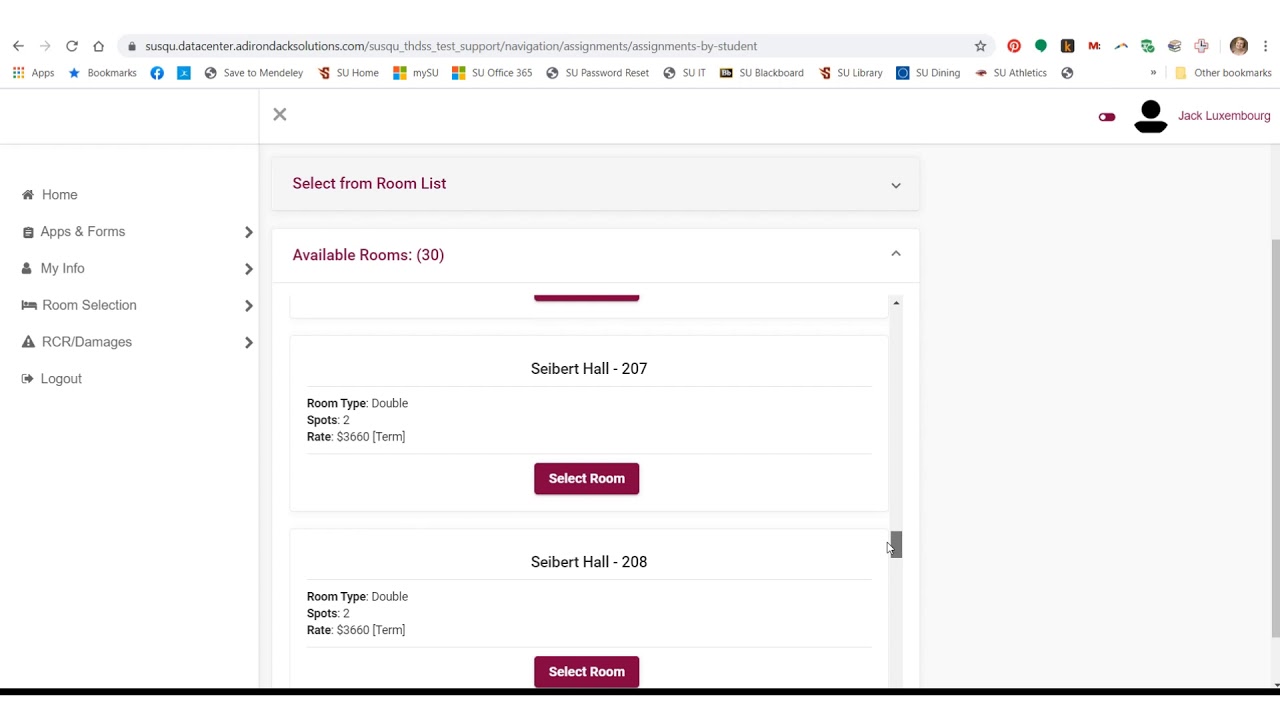
Task: Open the Apps grid shortcut
Action: (x=33, y=73)
